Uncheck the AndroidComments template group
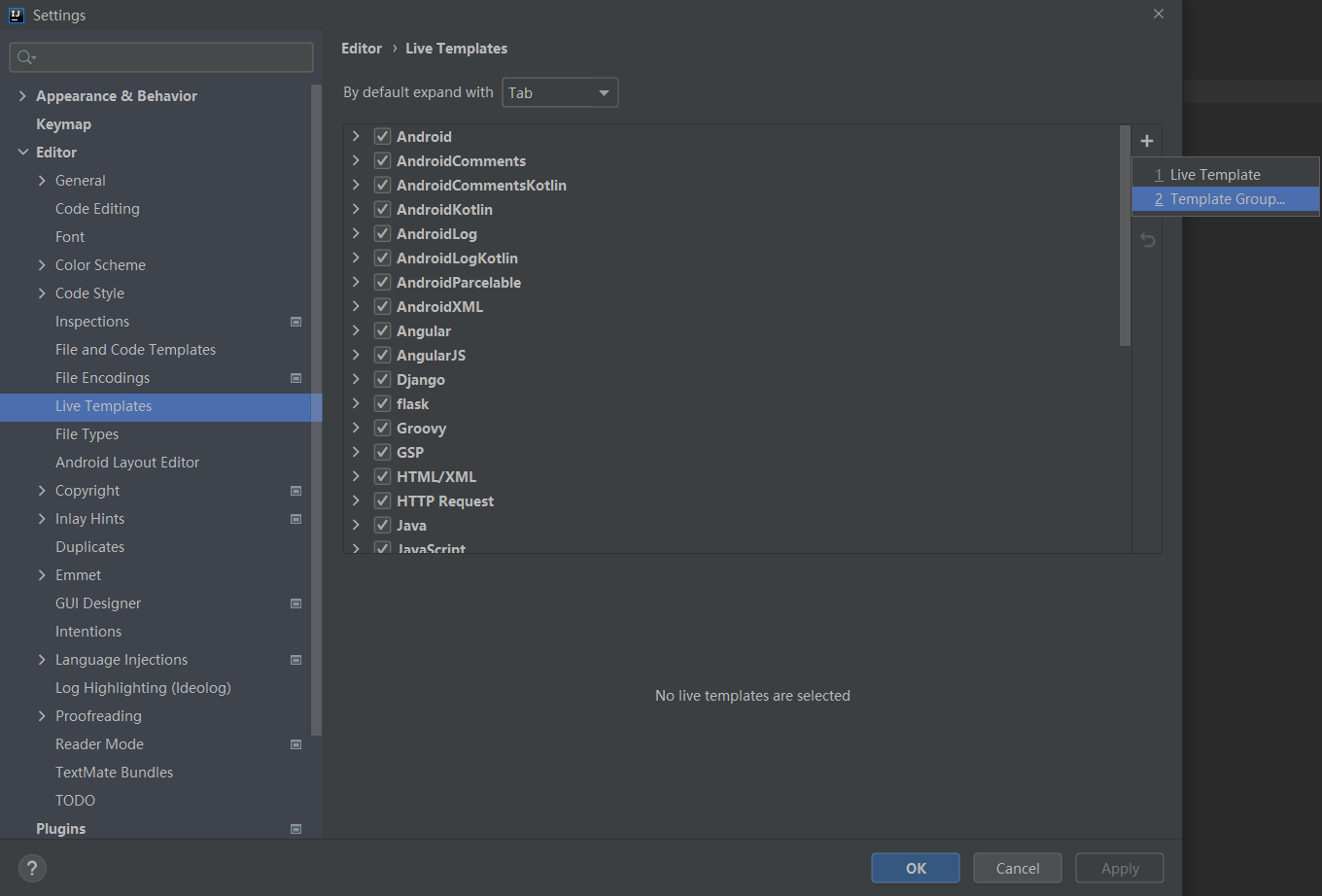This screenshot has width=1322, height=896. [x=382, y=161]
